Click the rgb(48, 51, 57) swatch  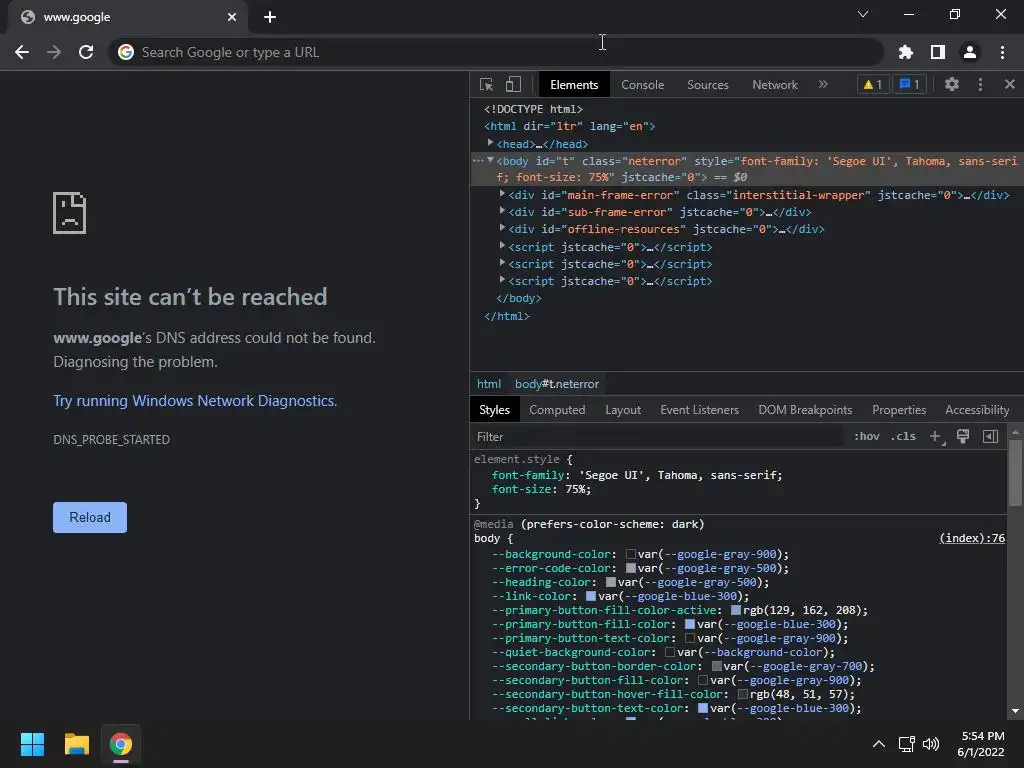click(743, 694)
